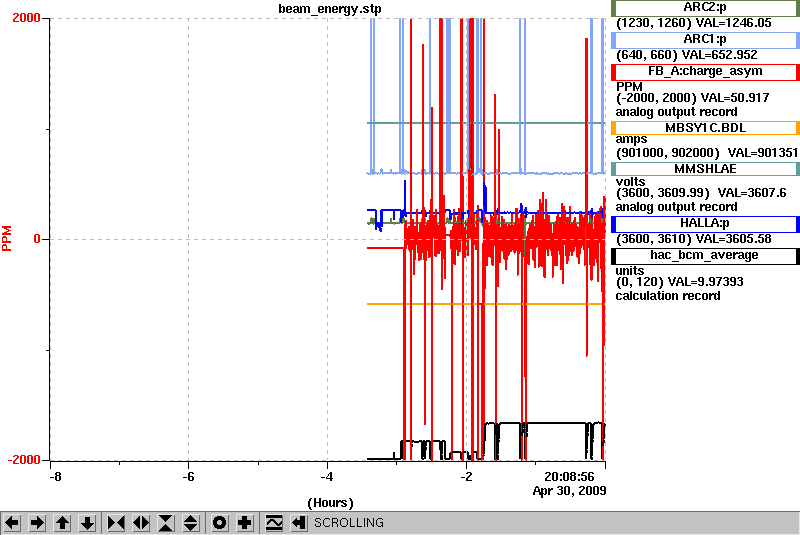Viewport: 800px width, 535px height.
Task: Click the y-axis 0 tick label
Action: (37, 239)
